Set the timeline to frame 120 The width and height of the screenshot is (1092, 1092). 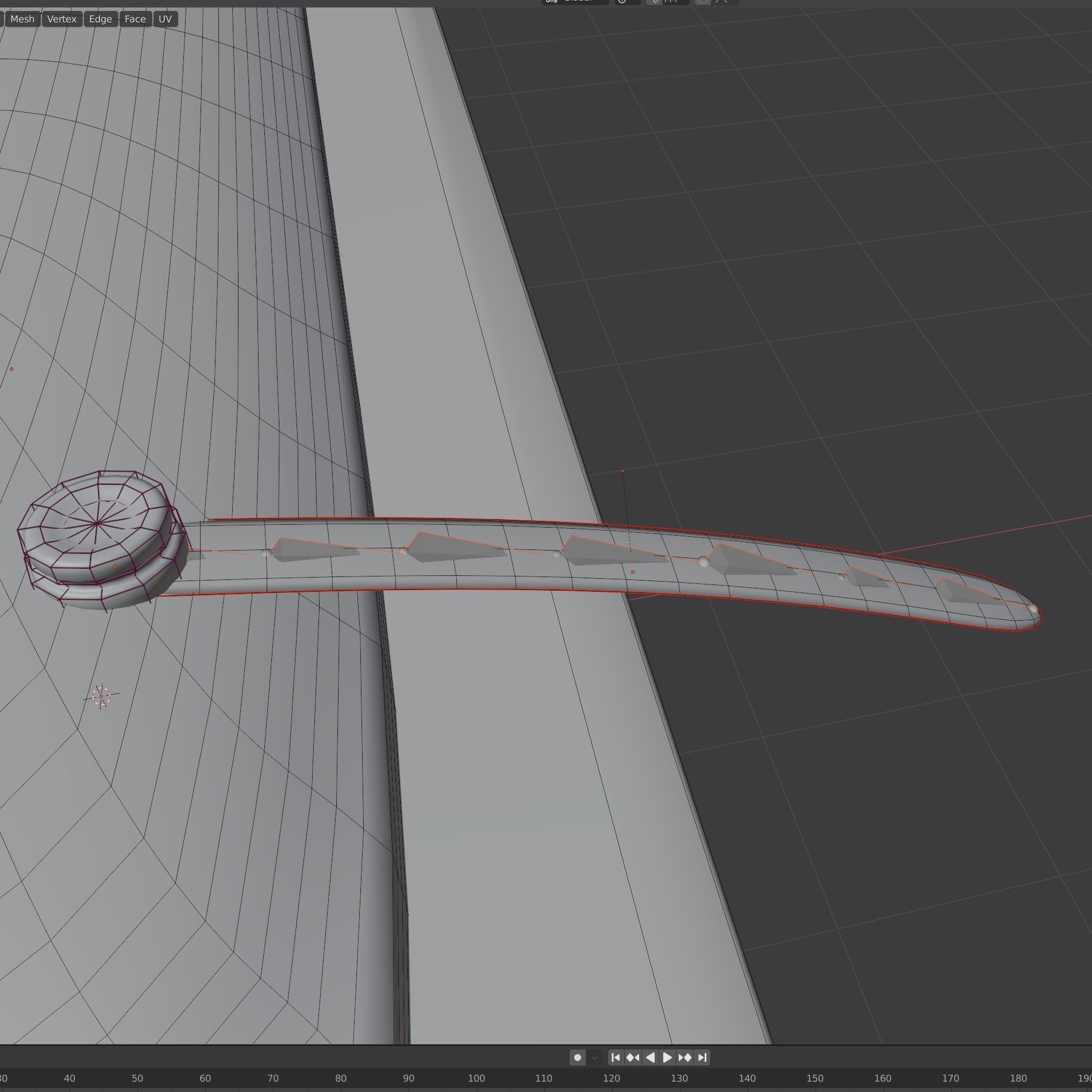(x=612, y=1078)
